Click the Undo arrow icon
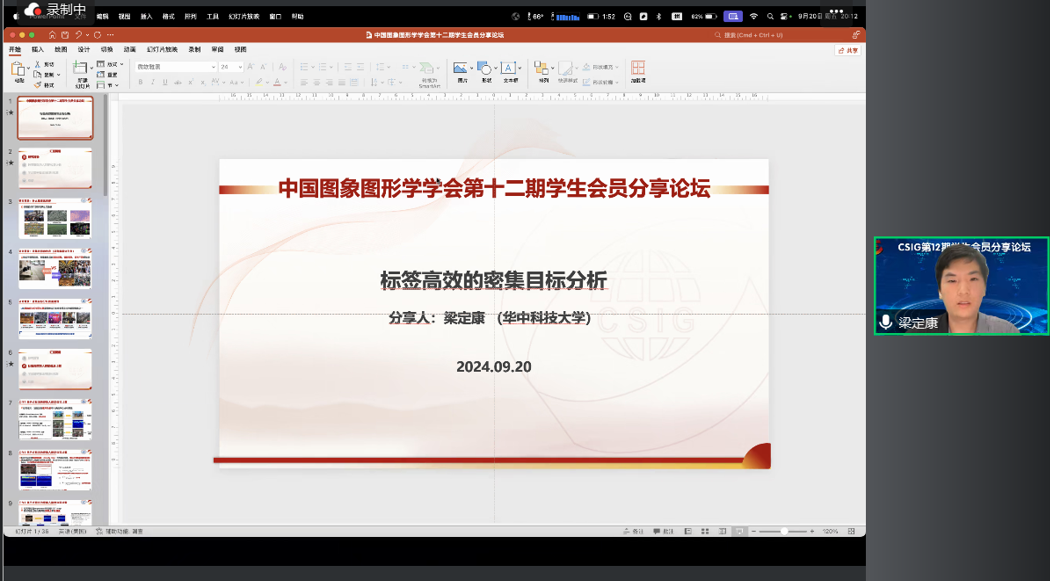The width and height of the screenshot is (1050, 581). click(x=78, y=35)
